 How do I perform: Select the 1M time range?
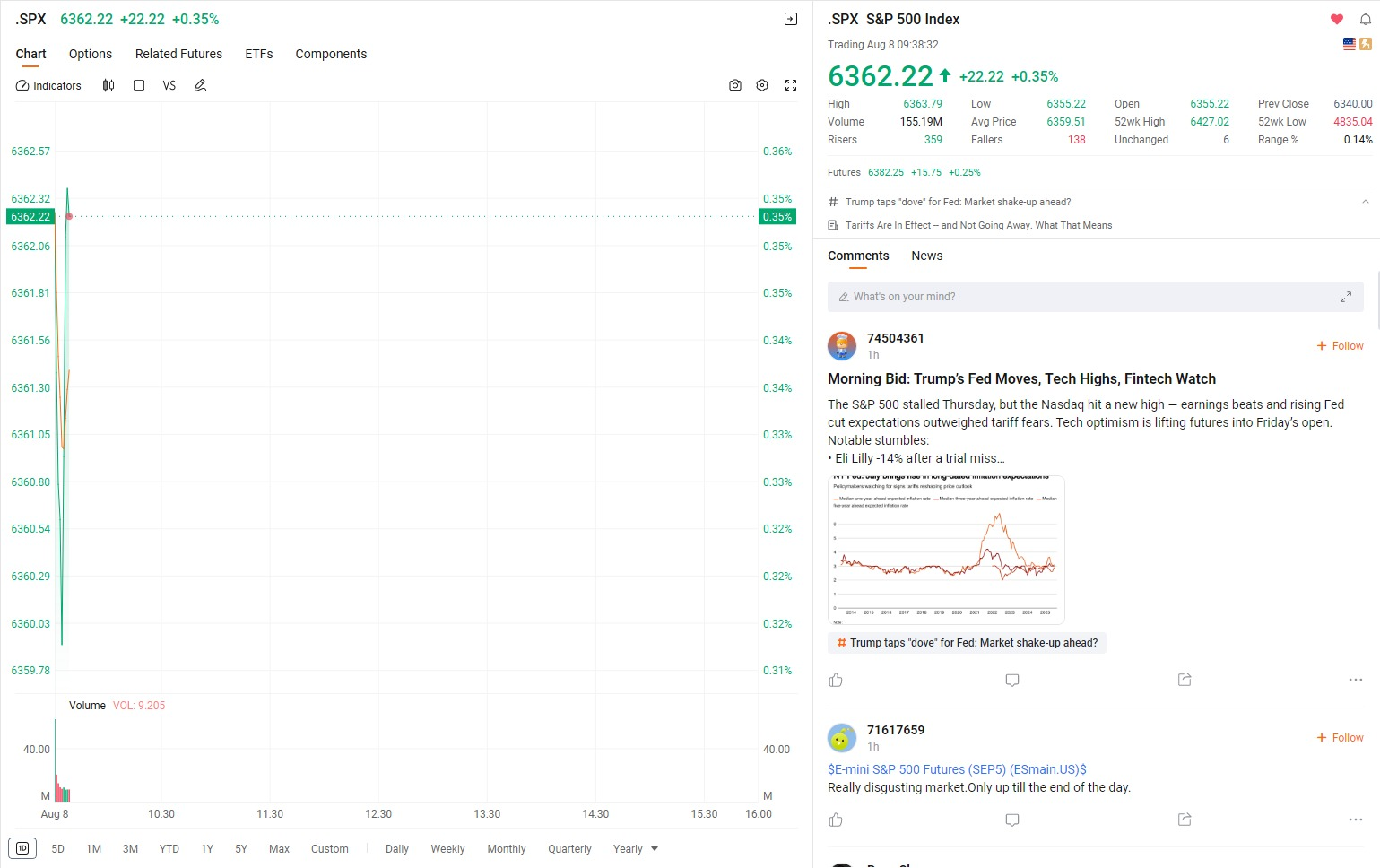94,849
